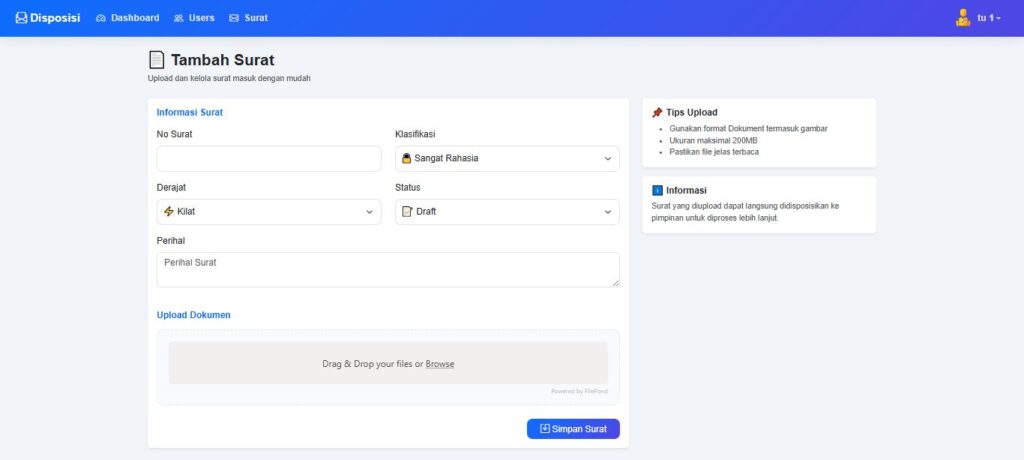Click the Tambah Surat page title

tap(223, 60)
